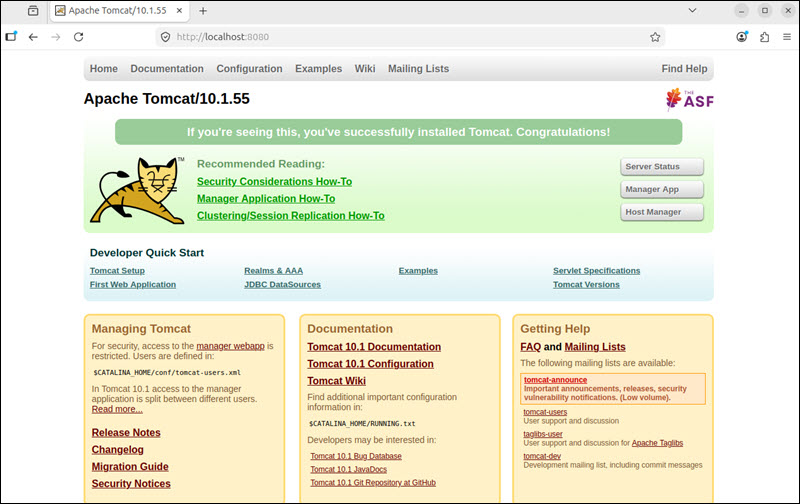Screen dimensions: 800x504
Task: Open Home in the Tomcat navigation bar
Action: pos(104,69)
